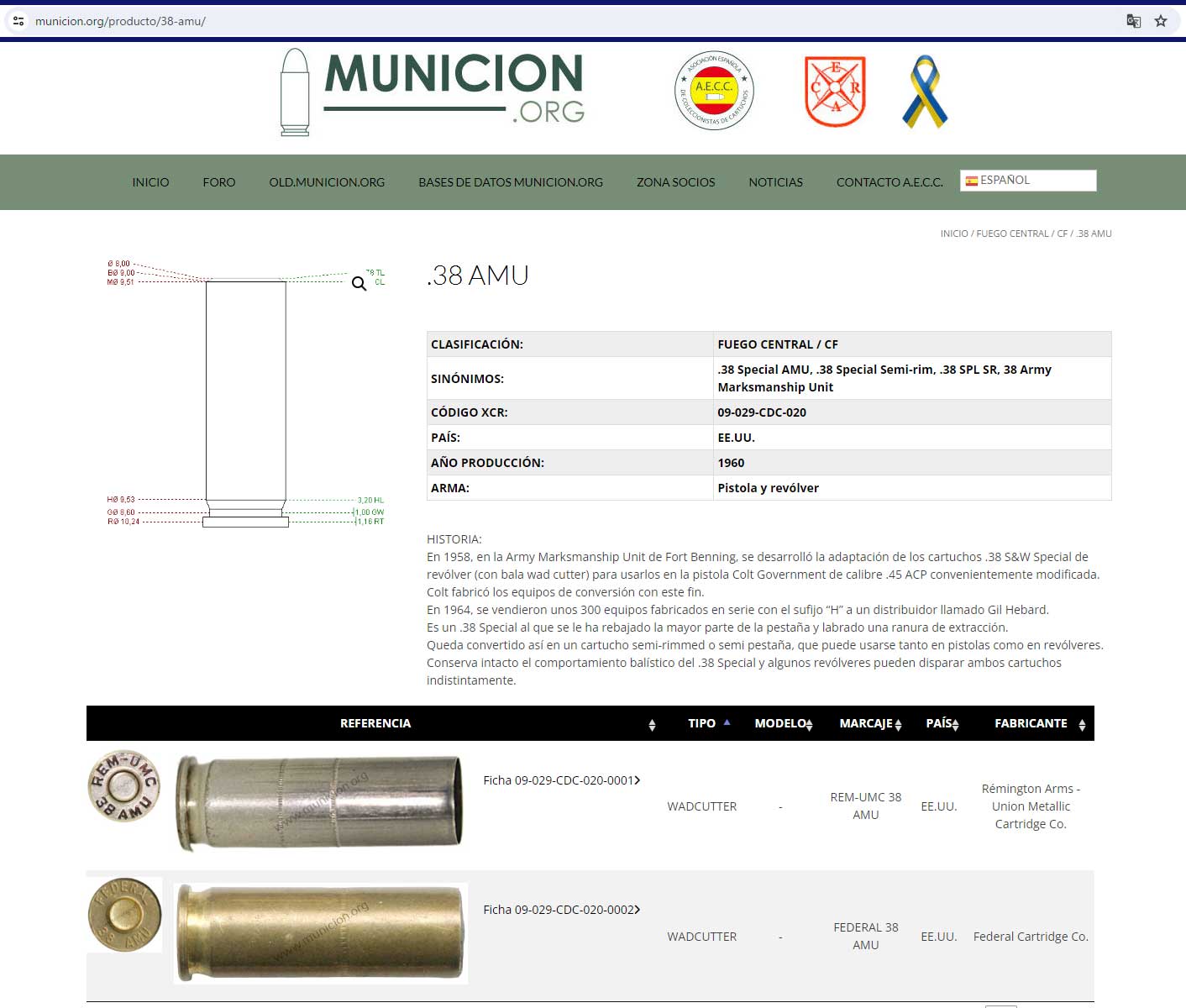Zoom cartridge diagram with magnifier icon

(x=359, y=284)
